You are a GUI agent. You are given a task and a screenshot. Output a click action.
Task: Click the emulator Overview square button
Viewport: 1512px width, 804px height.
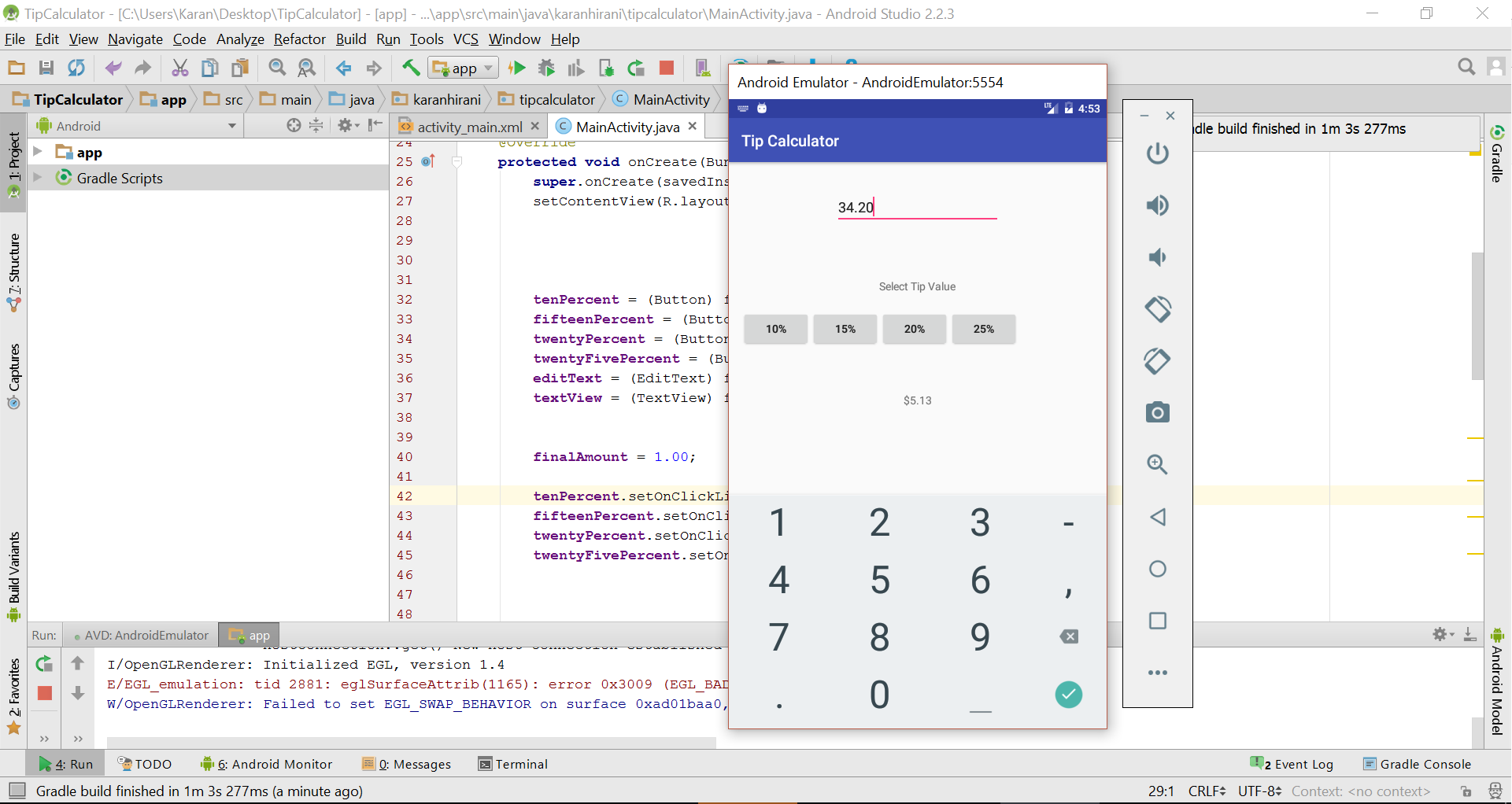1157,621
